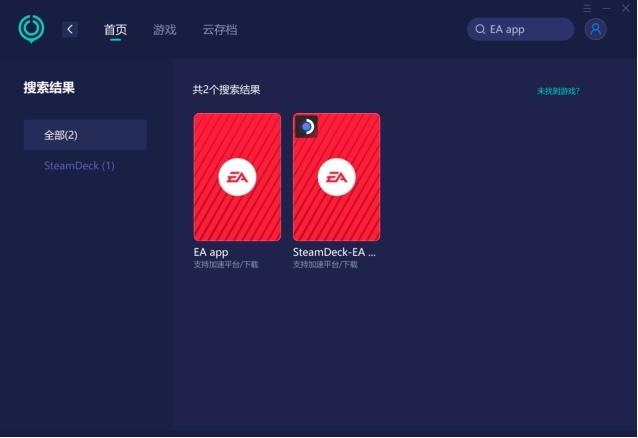The width and height of the screenshot is (638, 438).
Task: Open the hamburger menu icon at top right
Action: pyautogui.click(x=587, y=8)
